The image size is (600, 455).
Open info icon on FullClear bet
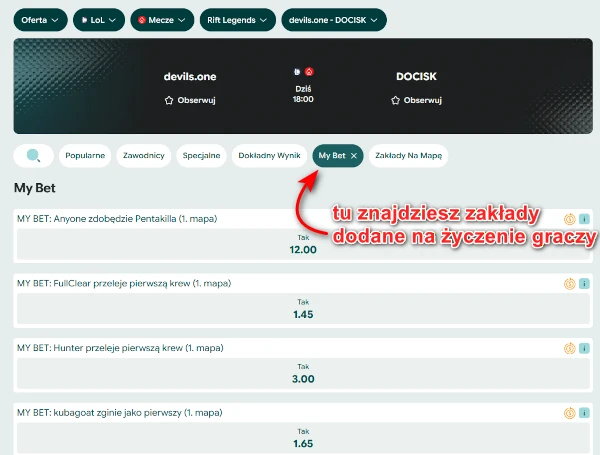[584, 284]
